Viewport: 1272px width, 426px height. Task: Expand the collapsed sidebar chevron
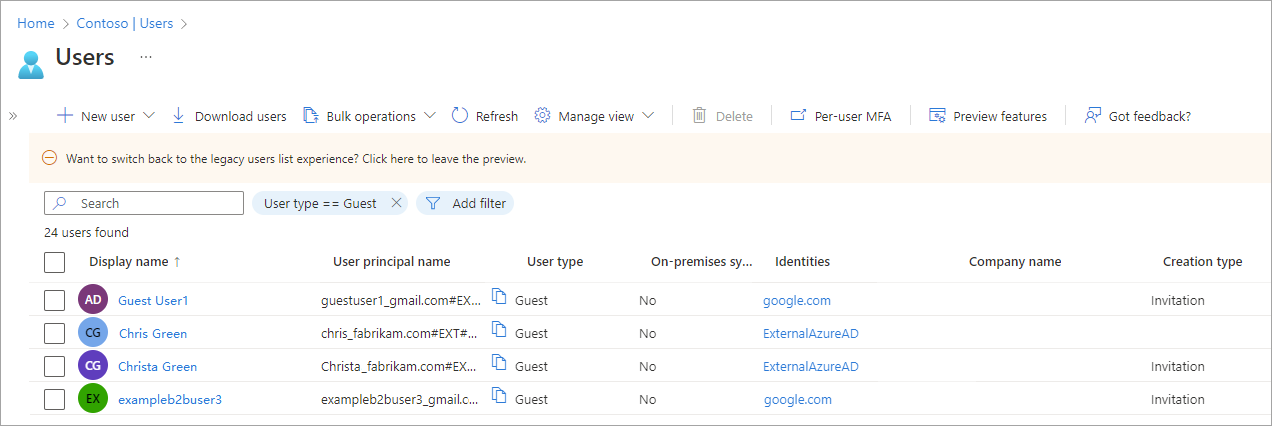pos(13,116)
